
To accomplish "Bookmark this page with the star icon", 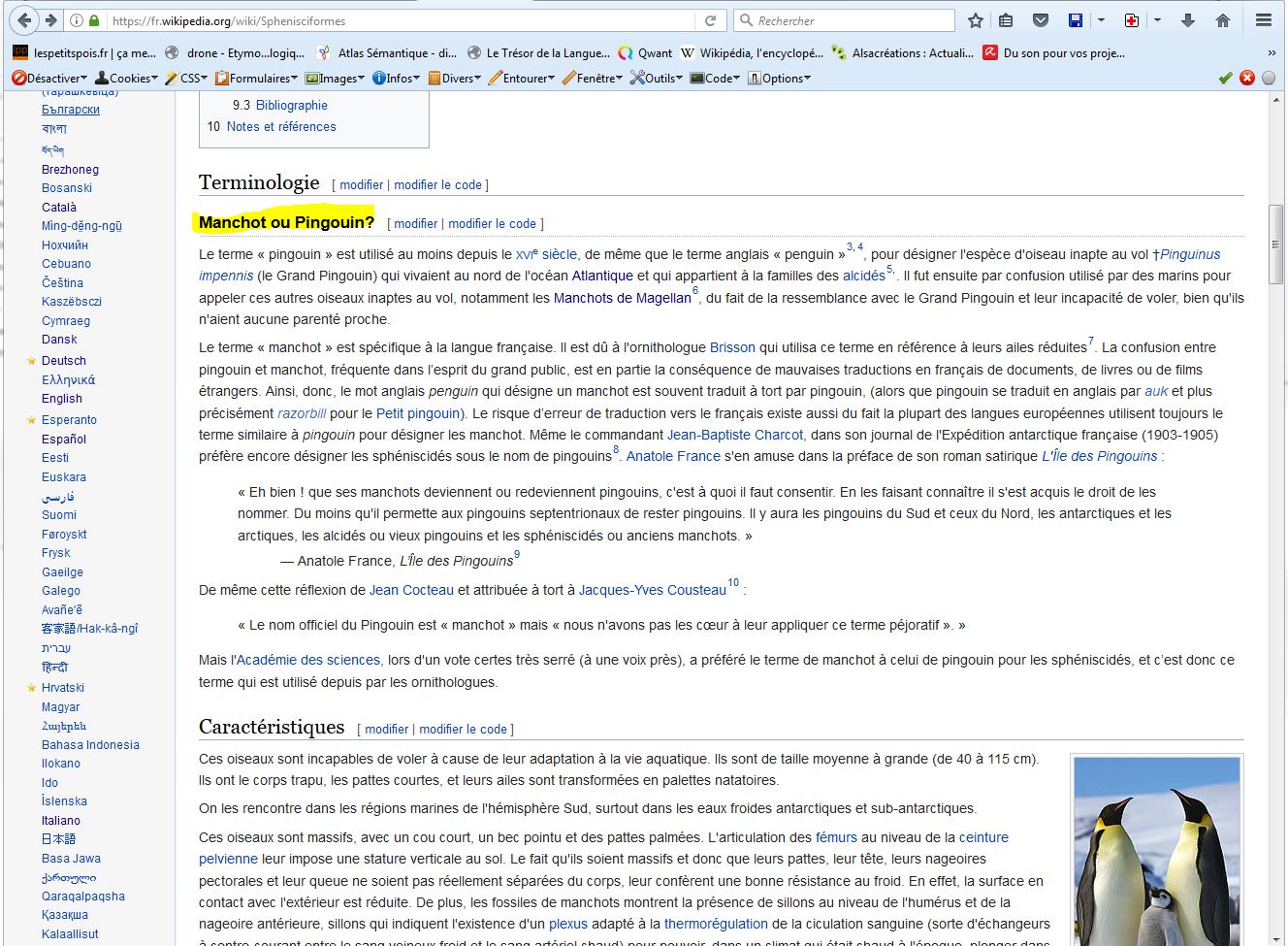I will (976, 20).
